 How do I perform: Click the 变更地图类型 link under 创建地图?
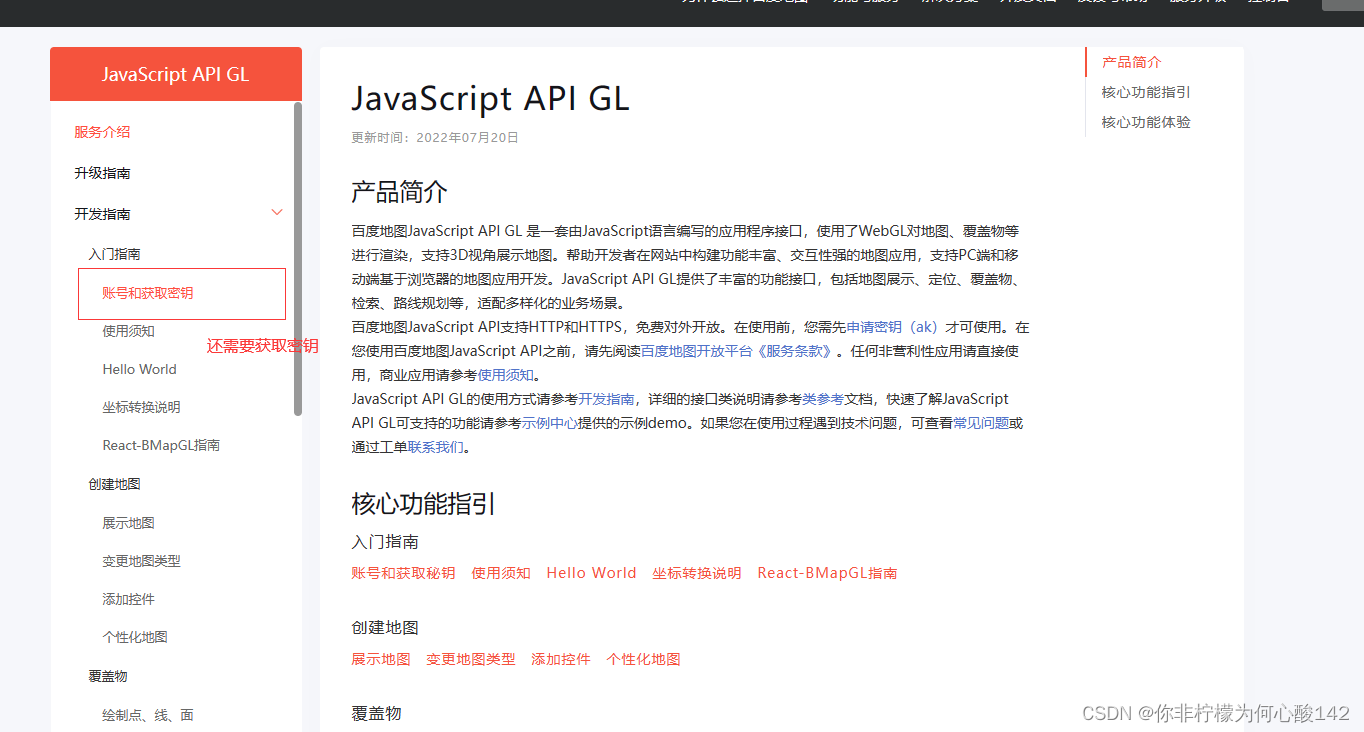[x=470, y=659]
